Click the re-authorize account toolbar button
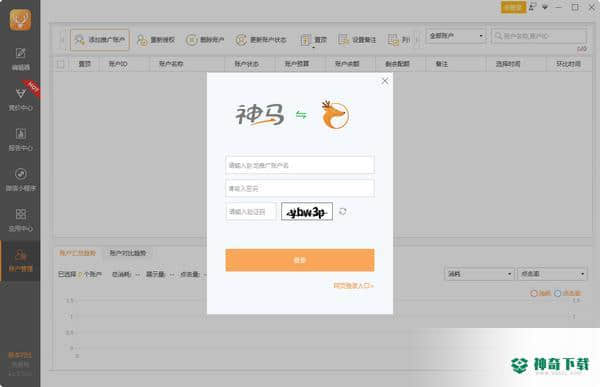This screenshot has height=387, width=600. (156, 40)
